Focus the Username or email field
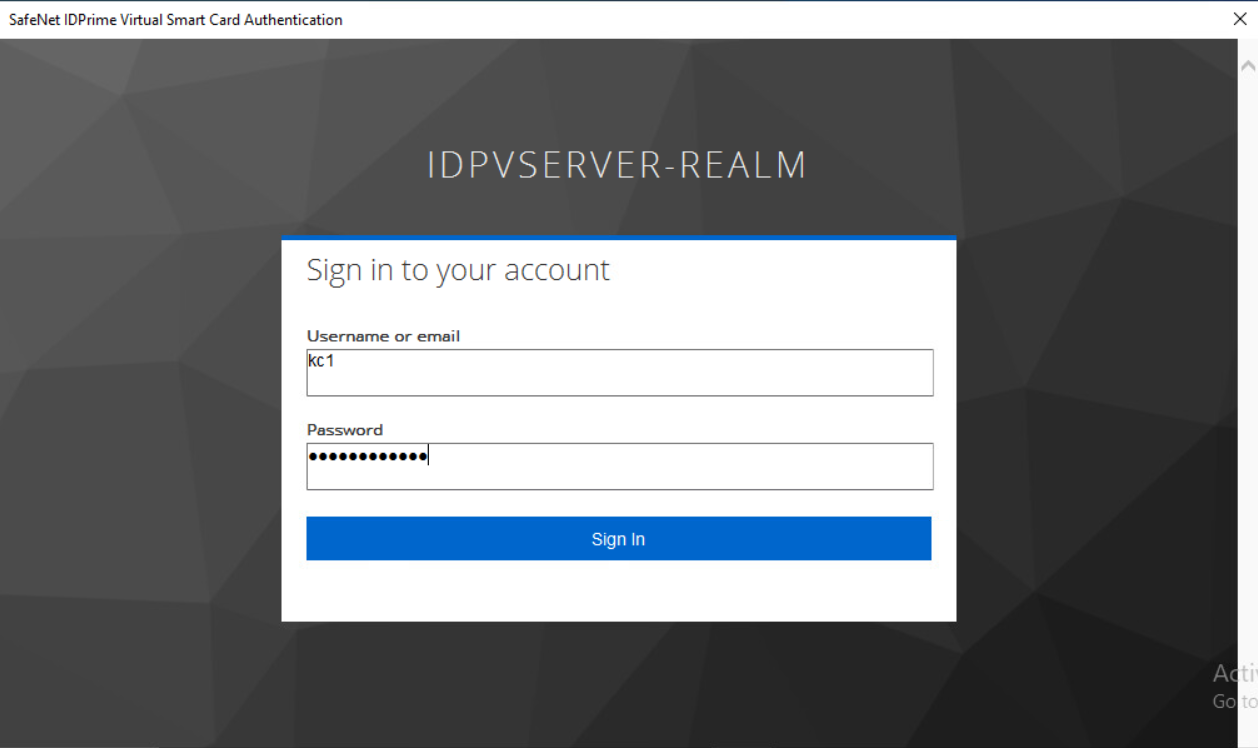This screenshot has height=748, width=1258. (x=620, y=373)
